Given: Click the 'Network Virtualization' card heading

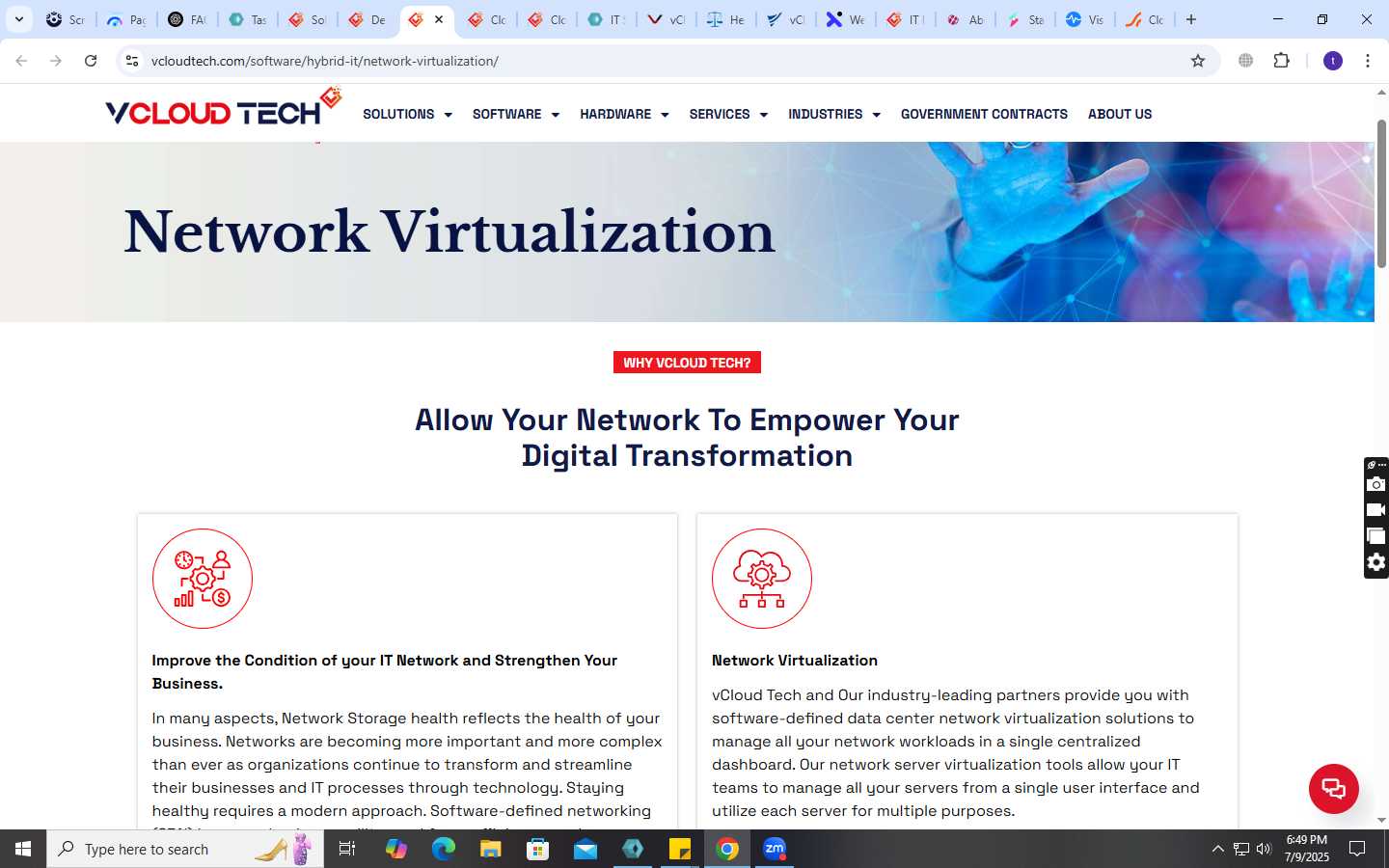Looking at the screenshot, I should (x=795, y=661).
